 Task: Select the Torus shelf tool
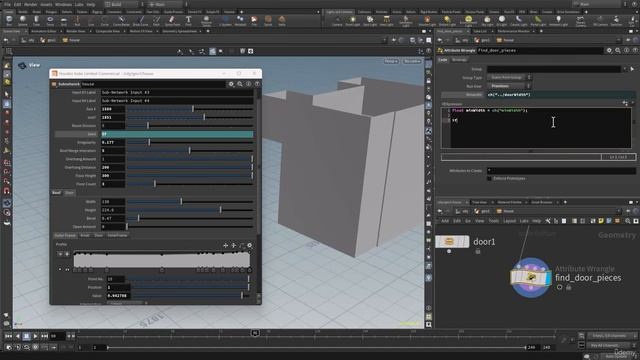(x=50, y=21)
